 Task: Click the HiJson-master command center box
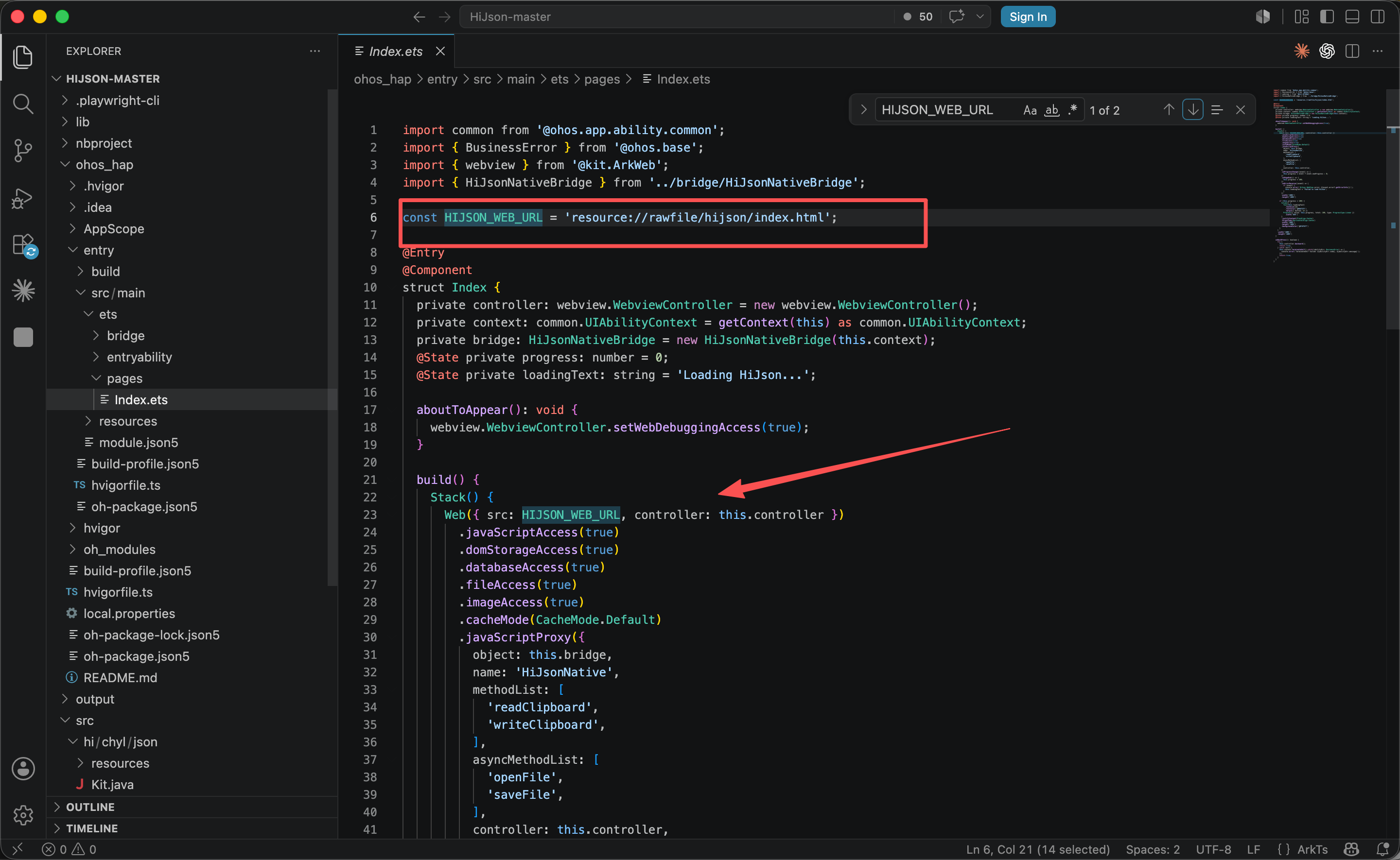click(x=677, y=17)
